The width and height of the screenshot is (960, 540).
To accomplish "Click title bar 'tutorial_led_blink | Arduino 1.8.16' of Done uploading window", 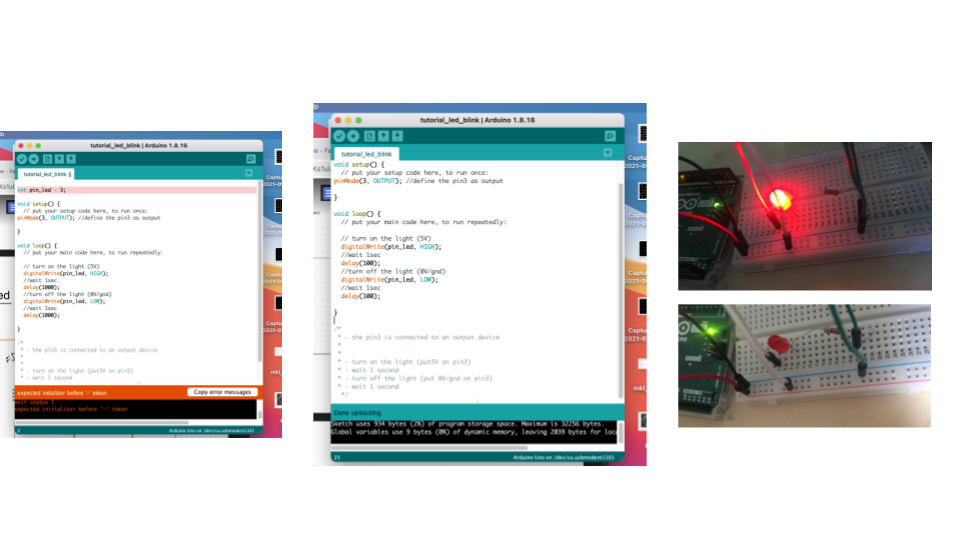I will coord(478,121).
